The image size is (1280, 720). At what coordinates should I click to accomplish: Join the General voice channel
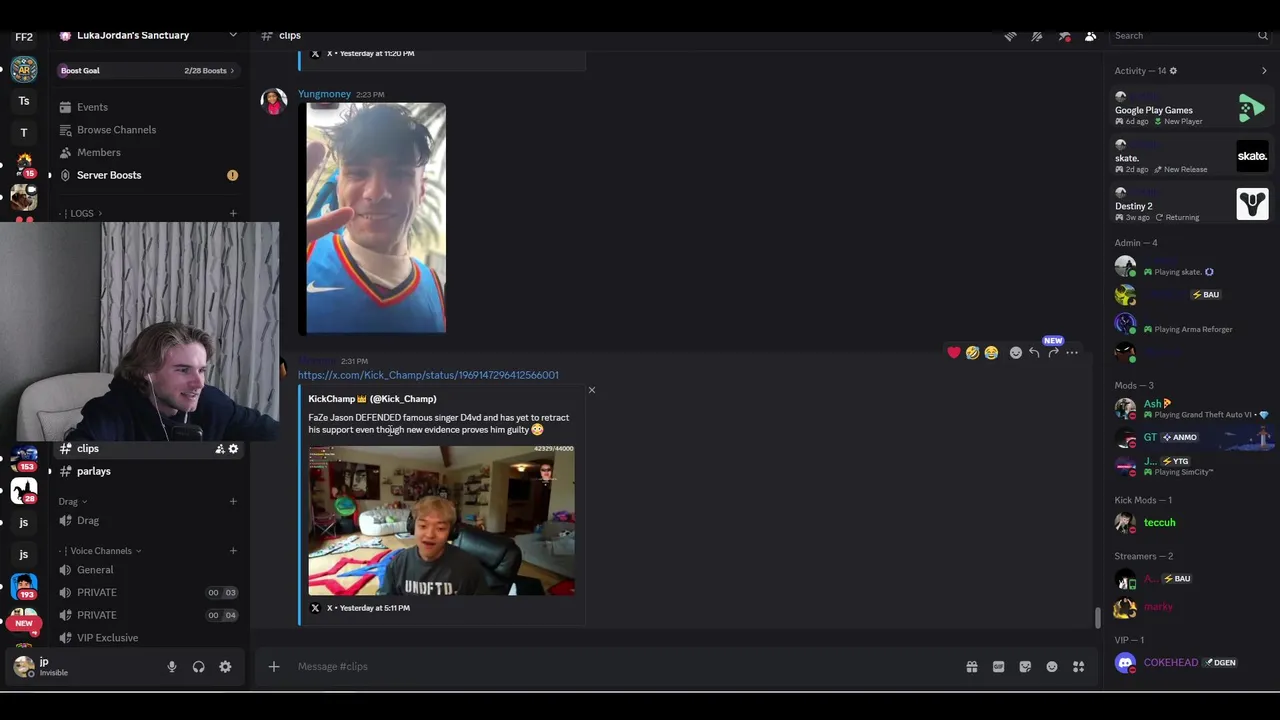148,570
